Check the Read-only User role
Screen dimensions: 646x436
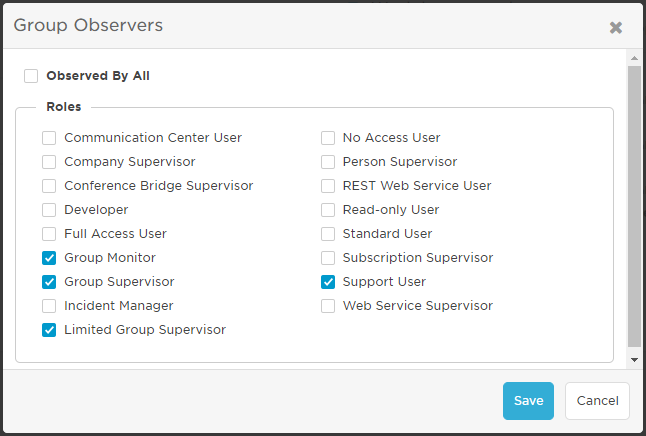(328, 210)
